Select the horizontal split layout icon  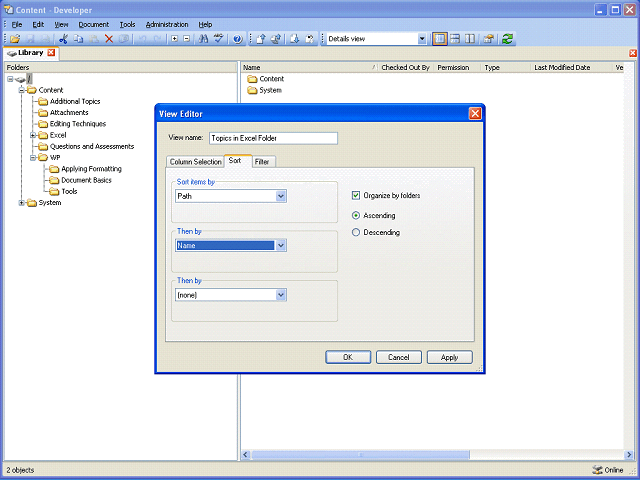(455, 39)
